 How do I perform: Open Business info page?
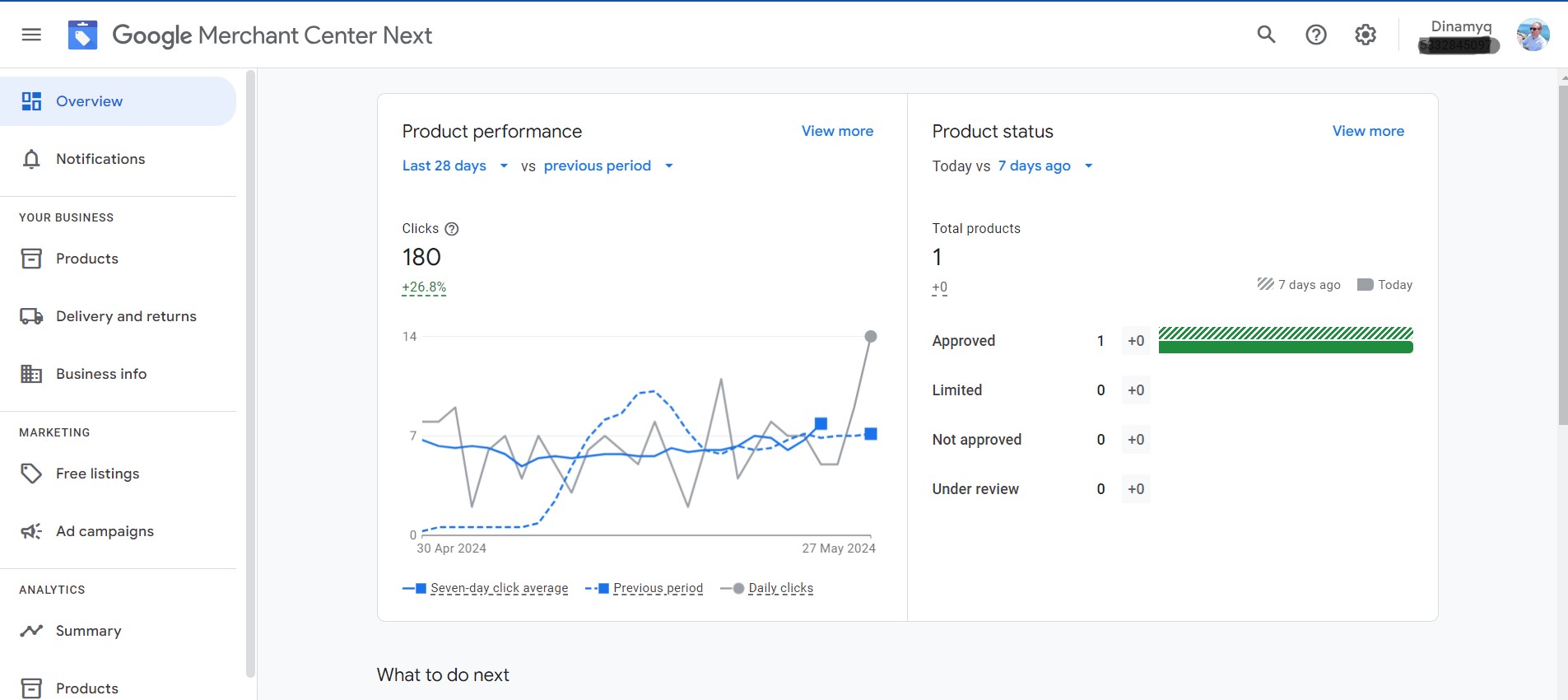coord(118,374)
